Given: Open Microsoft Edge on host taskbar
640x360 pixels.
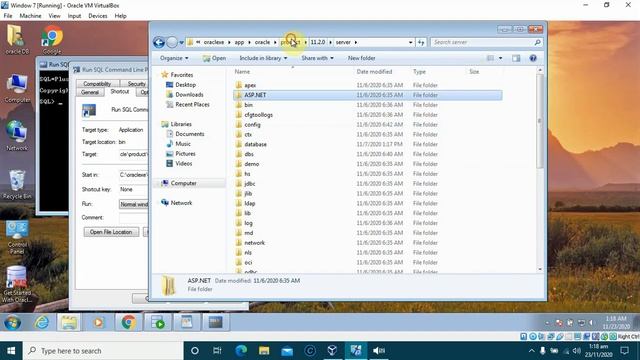Looking at the screenshot, I should point(241,351).
